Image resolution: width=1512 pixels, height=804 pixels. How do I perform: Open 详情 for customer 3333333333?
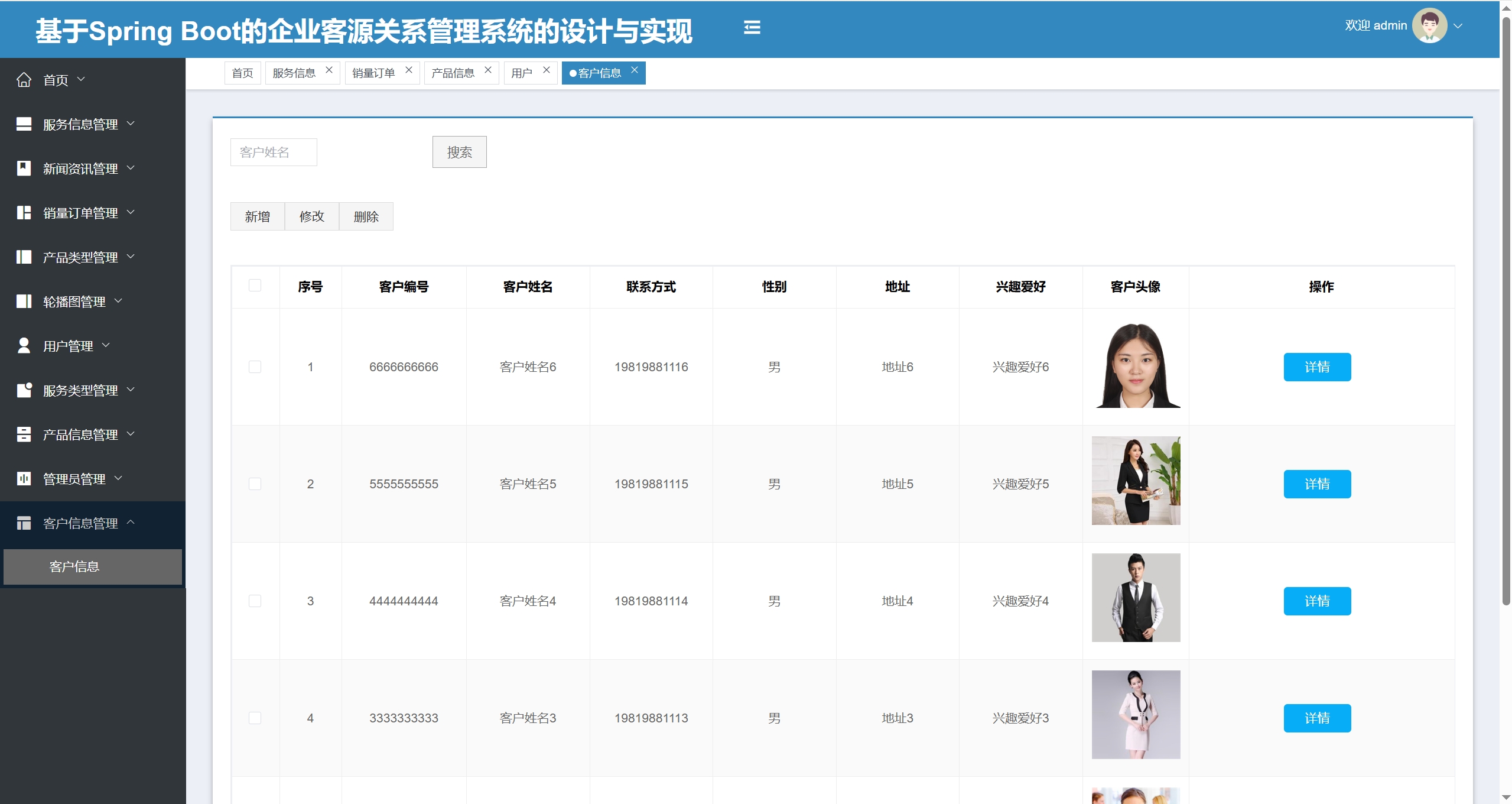point(1317,718)
